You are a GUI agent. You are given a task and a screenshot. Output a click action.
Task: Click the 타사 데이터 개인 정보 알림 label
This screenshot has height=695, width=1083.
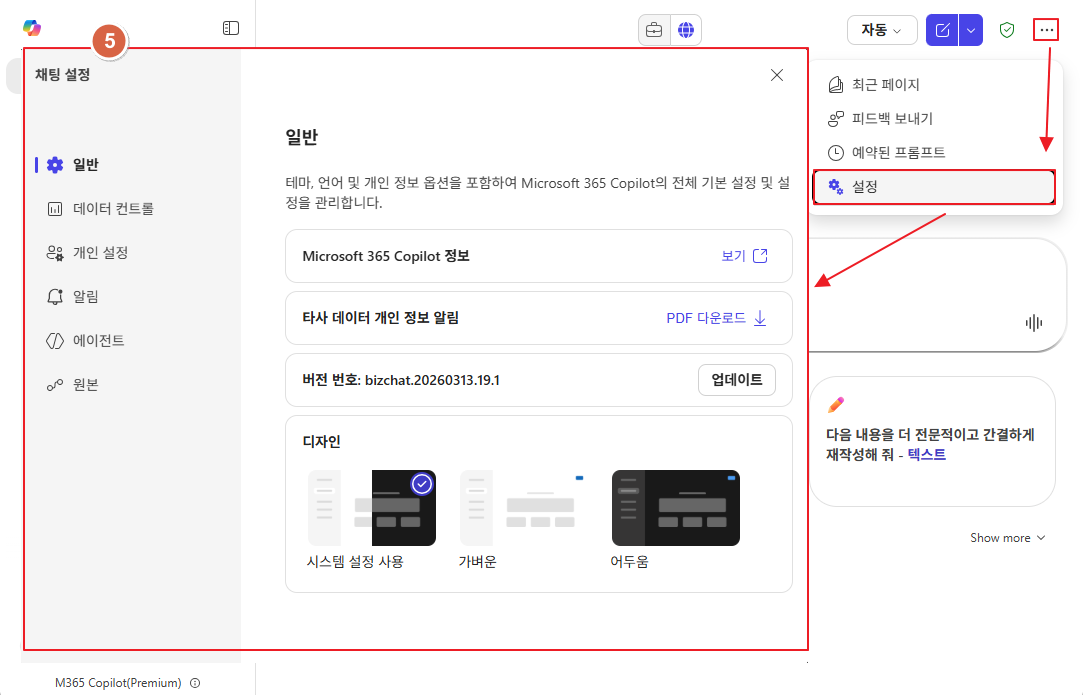(381, 318)
